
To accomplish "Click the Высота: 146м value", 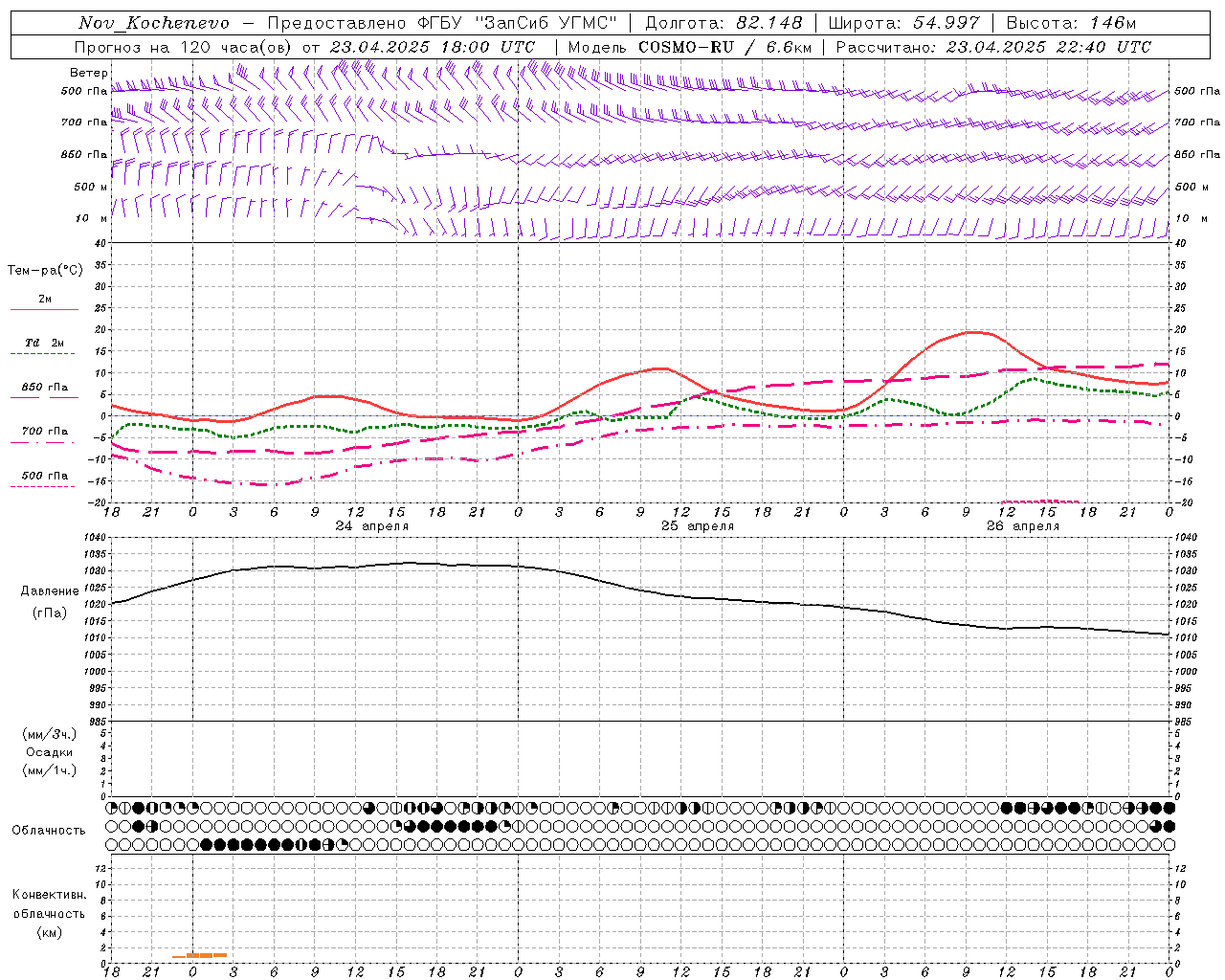I will 1072,23.
